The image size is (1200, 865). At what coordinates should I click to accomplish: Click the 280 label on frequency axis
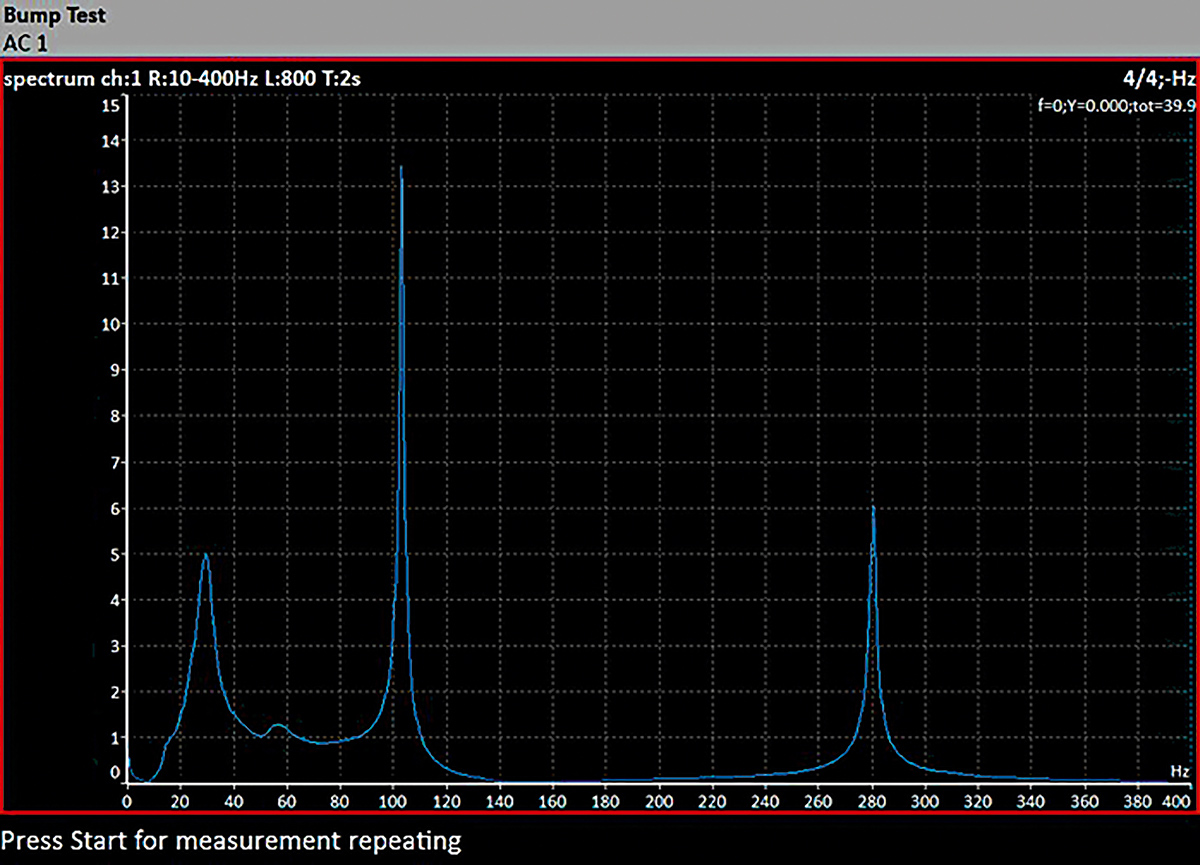pos(873,802)
